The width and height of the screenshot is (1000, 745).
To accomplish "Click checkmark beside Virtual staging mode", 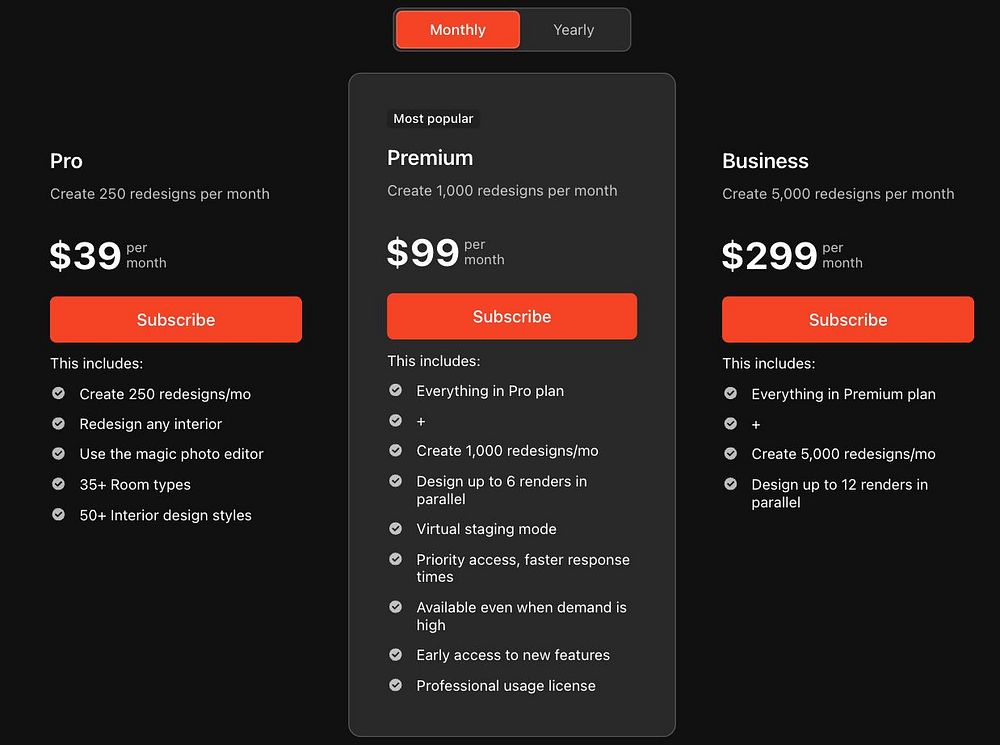I will (x=396, y=528).
